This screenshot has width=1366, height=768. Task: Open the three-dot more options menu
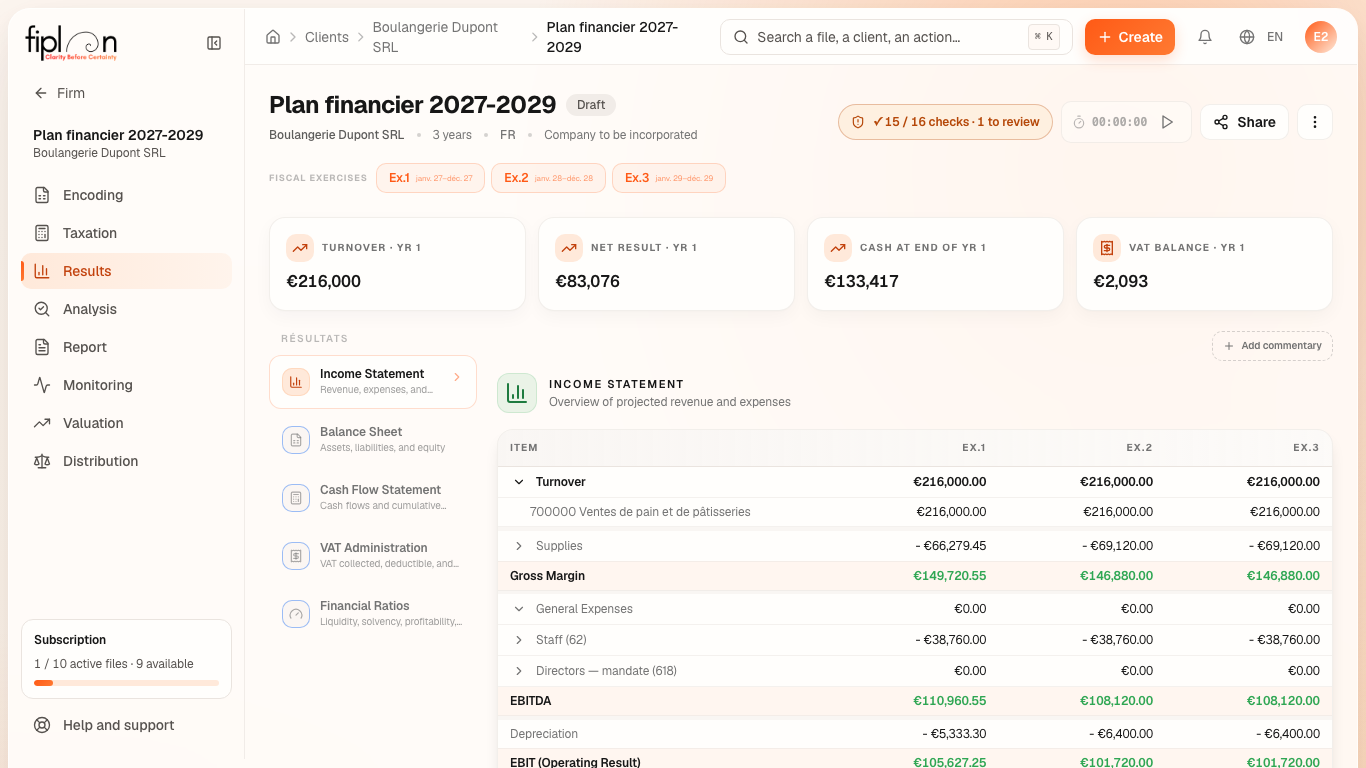(x=1315, y=122)
